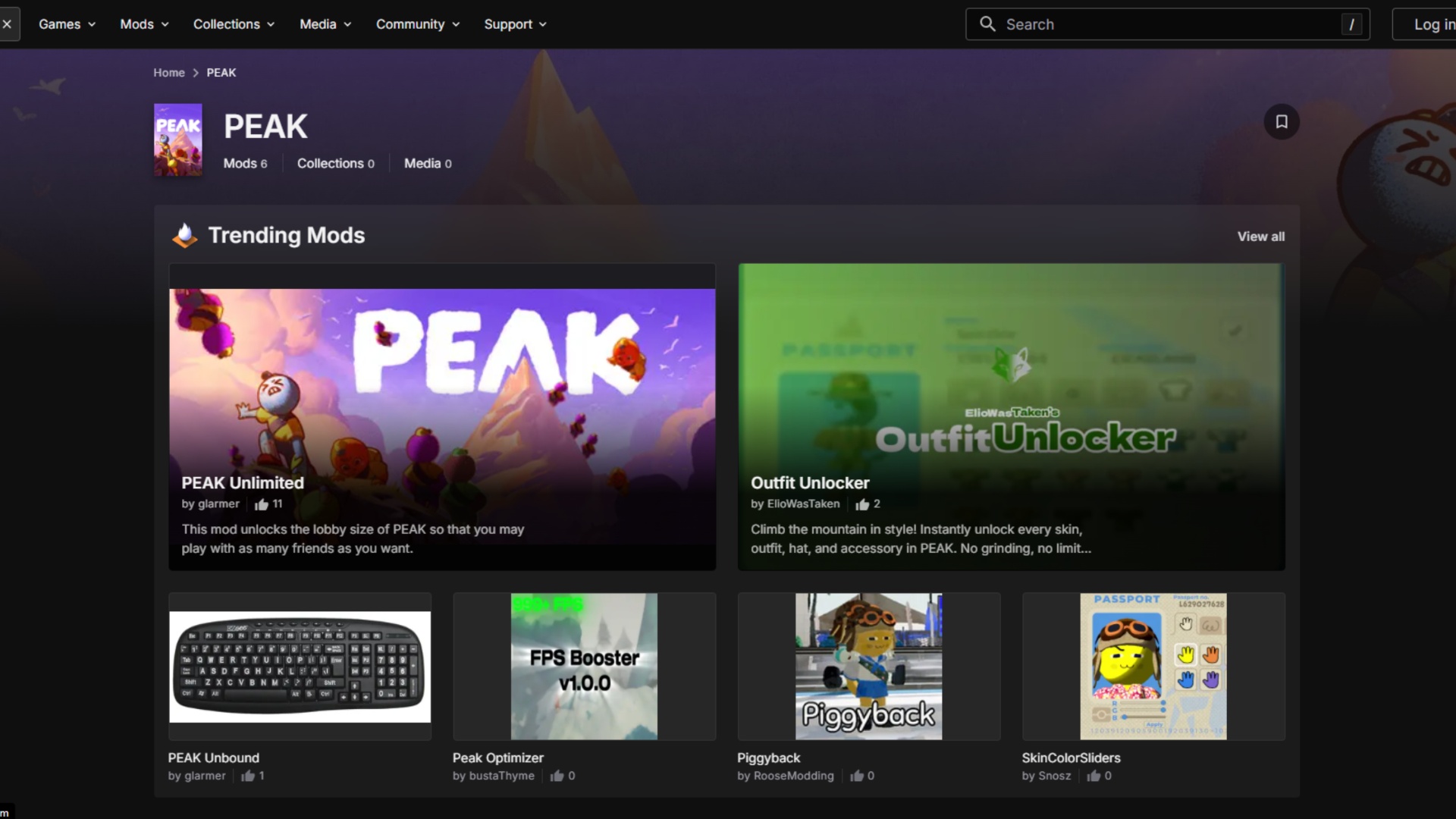Open FPS Booster thumbnail

[x=584, y=667]
